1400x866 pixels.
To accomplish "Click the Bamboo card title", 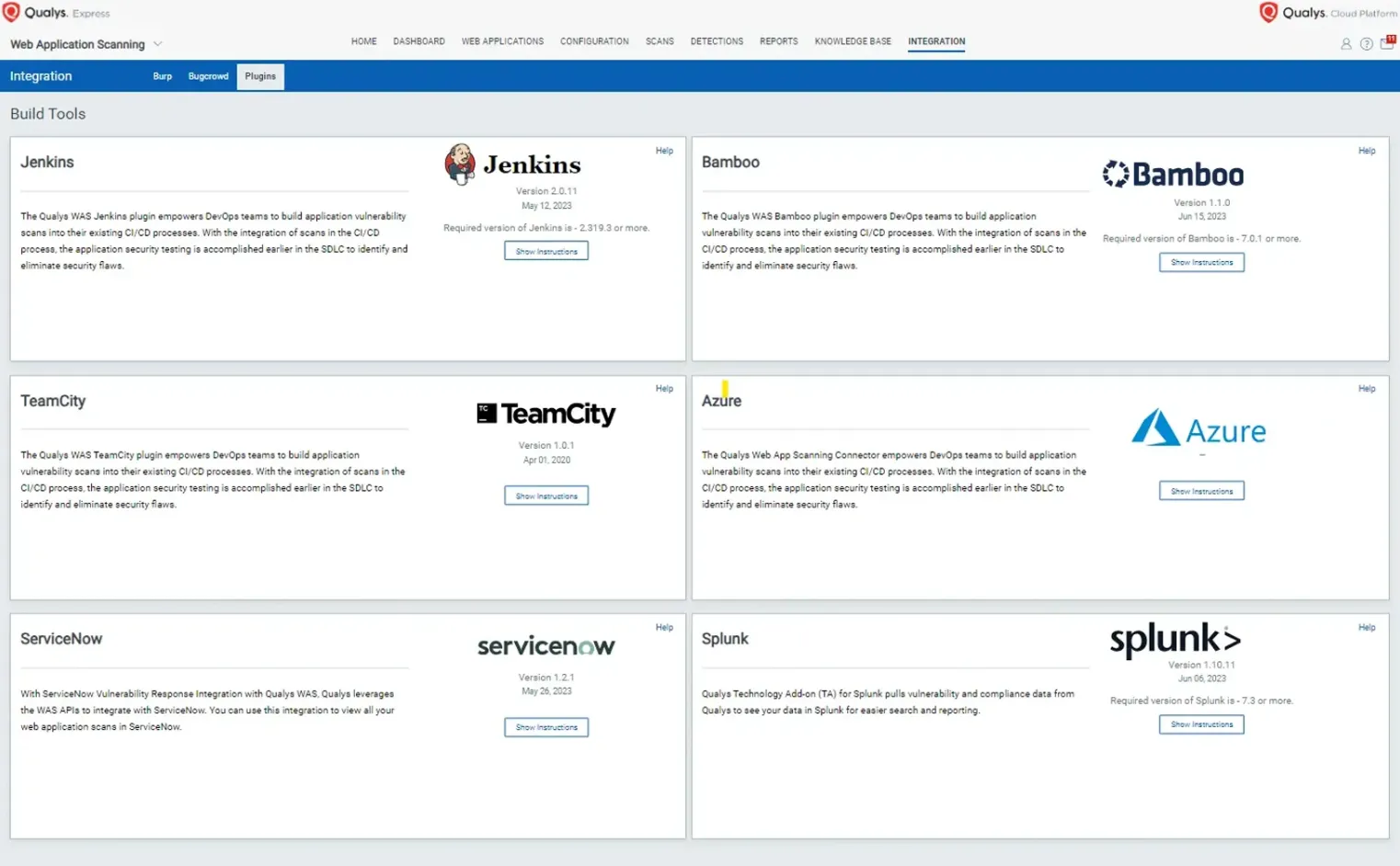I will 730,162.
